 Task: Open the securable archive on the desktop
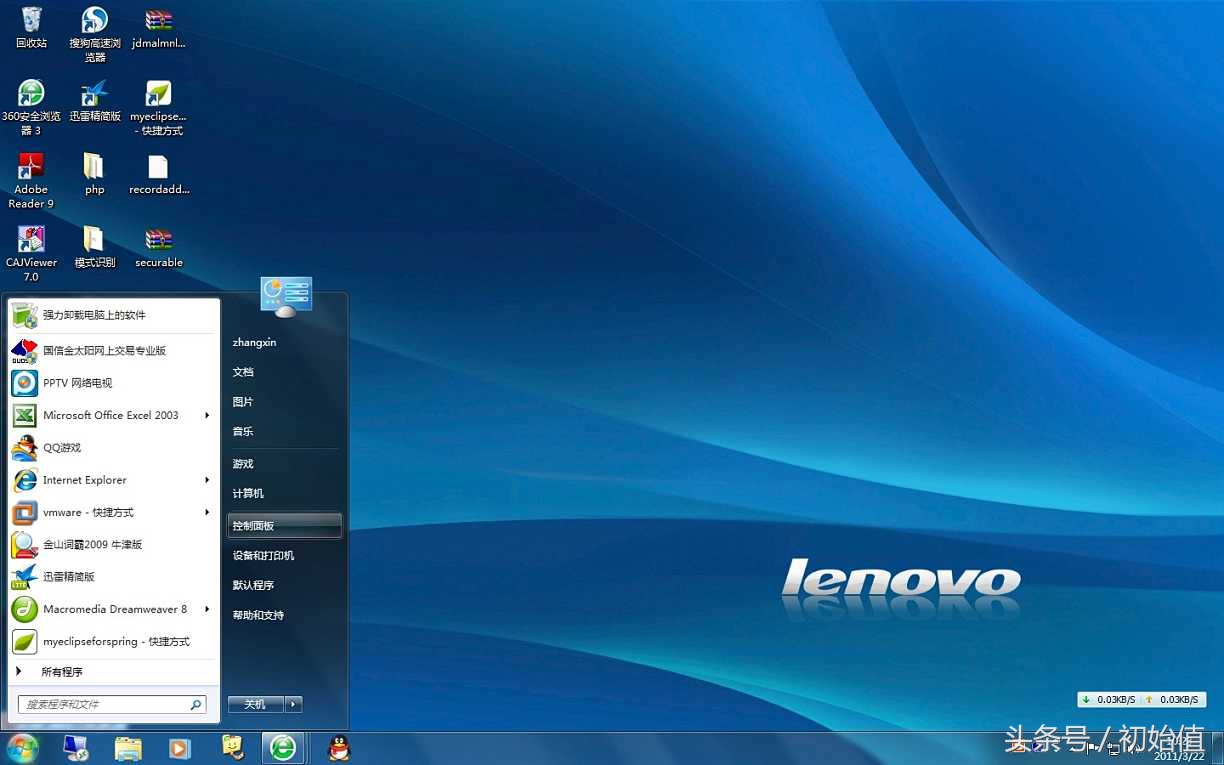pos(158,240)
